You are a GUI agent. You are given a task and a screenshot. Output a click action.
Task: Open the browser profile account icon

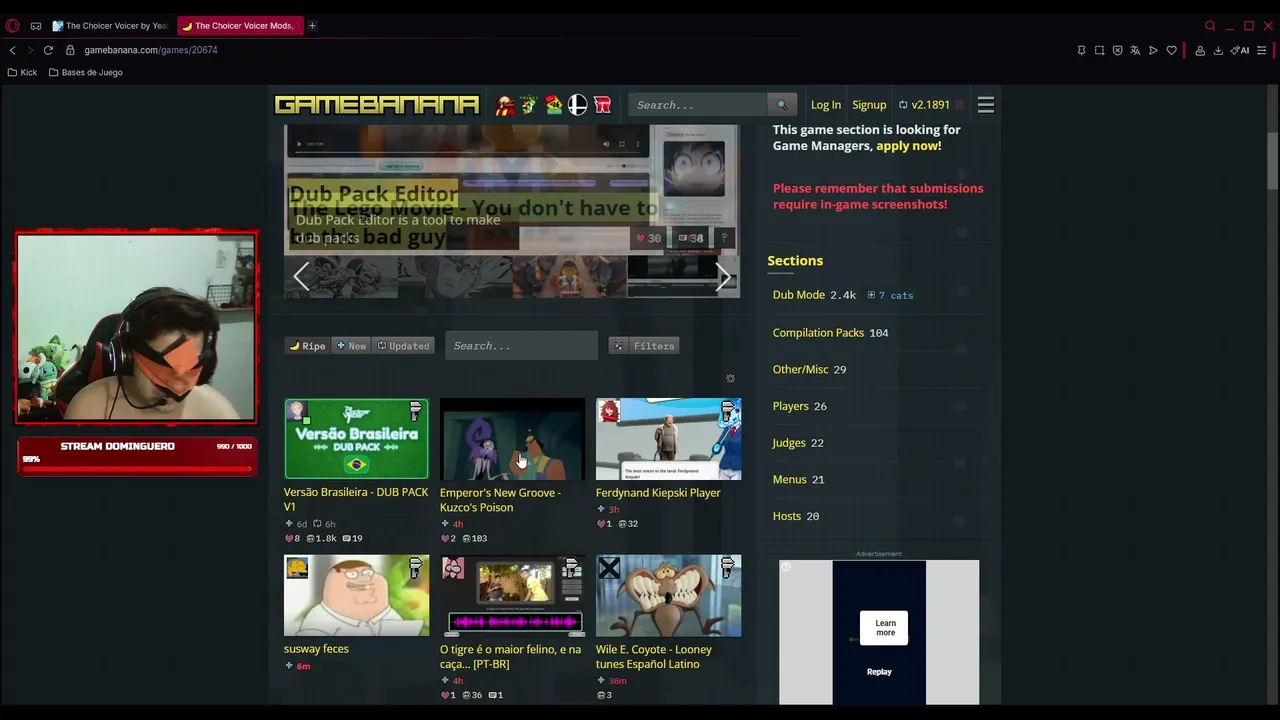1200,50
